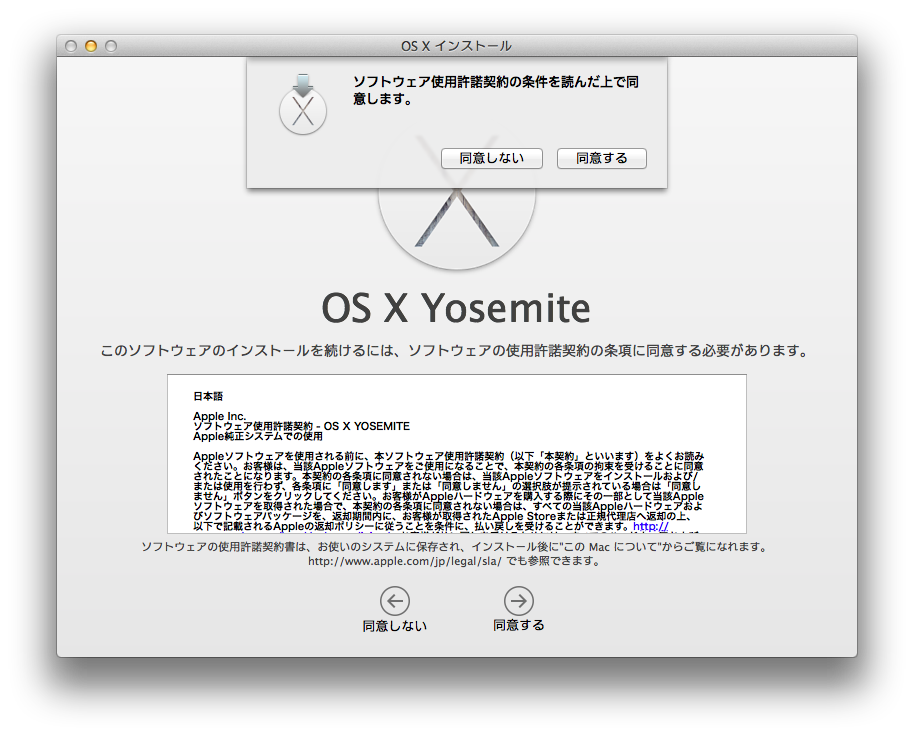This screenshot has height=736, width=914.
Task: Click the http://www.apple.com/jp/legal/sla/ URL text
Action: point(405,561)
